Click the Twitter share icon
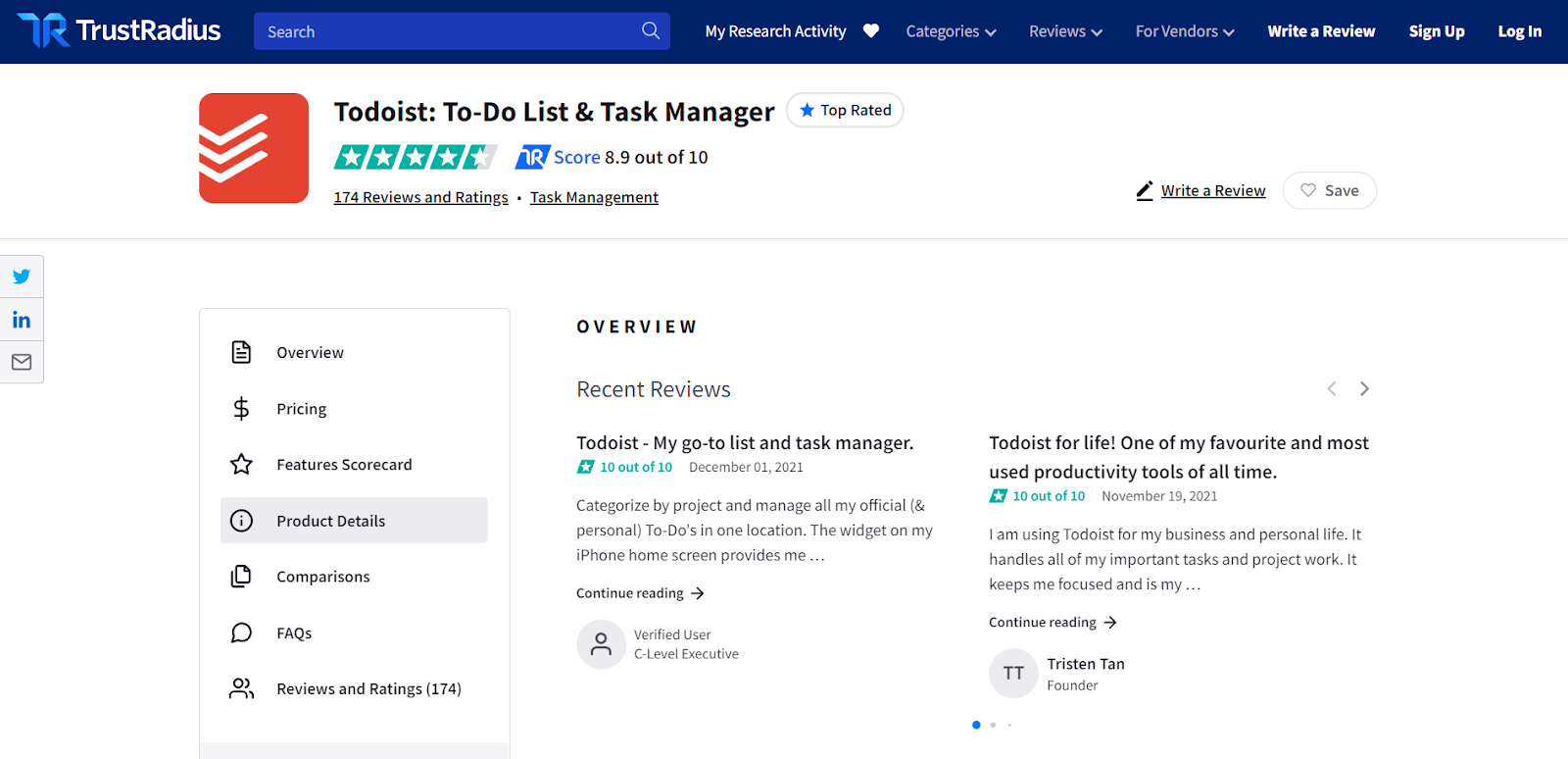Viewport: 1568px width, 759px height. [22, 277]
